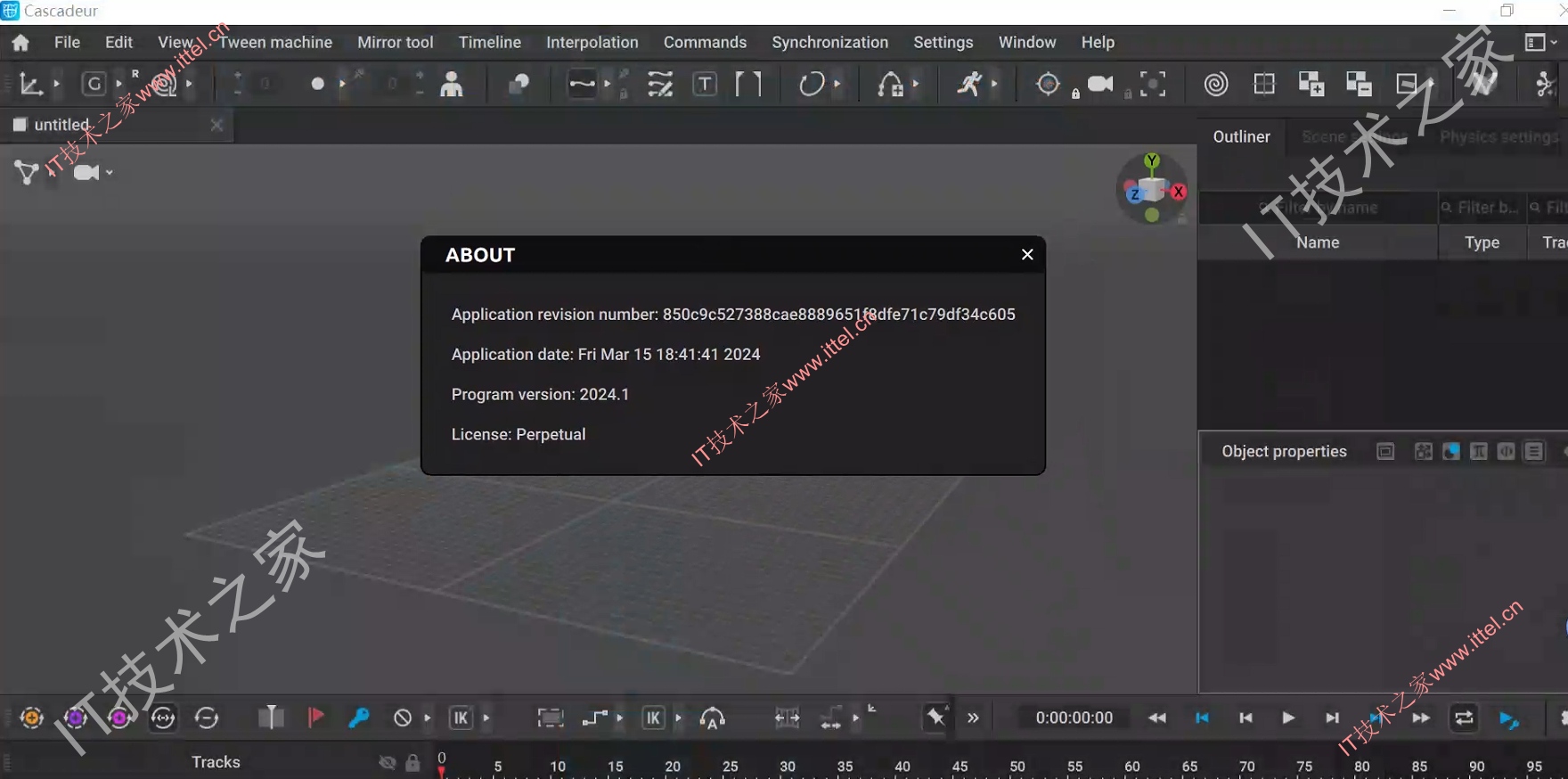Open the Tween machine menu
This screenshot has height=779, width=1568.
coord(275,42)
